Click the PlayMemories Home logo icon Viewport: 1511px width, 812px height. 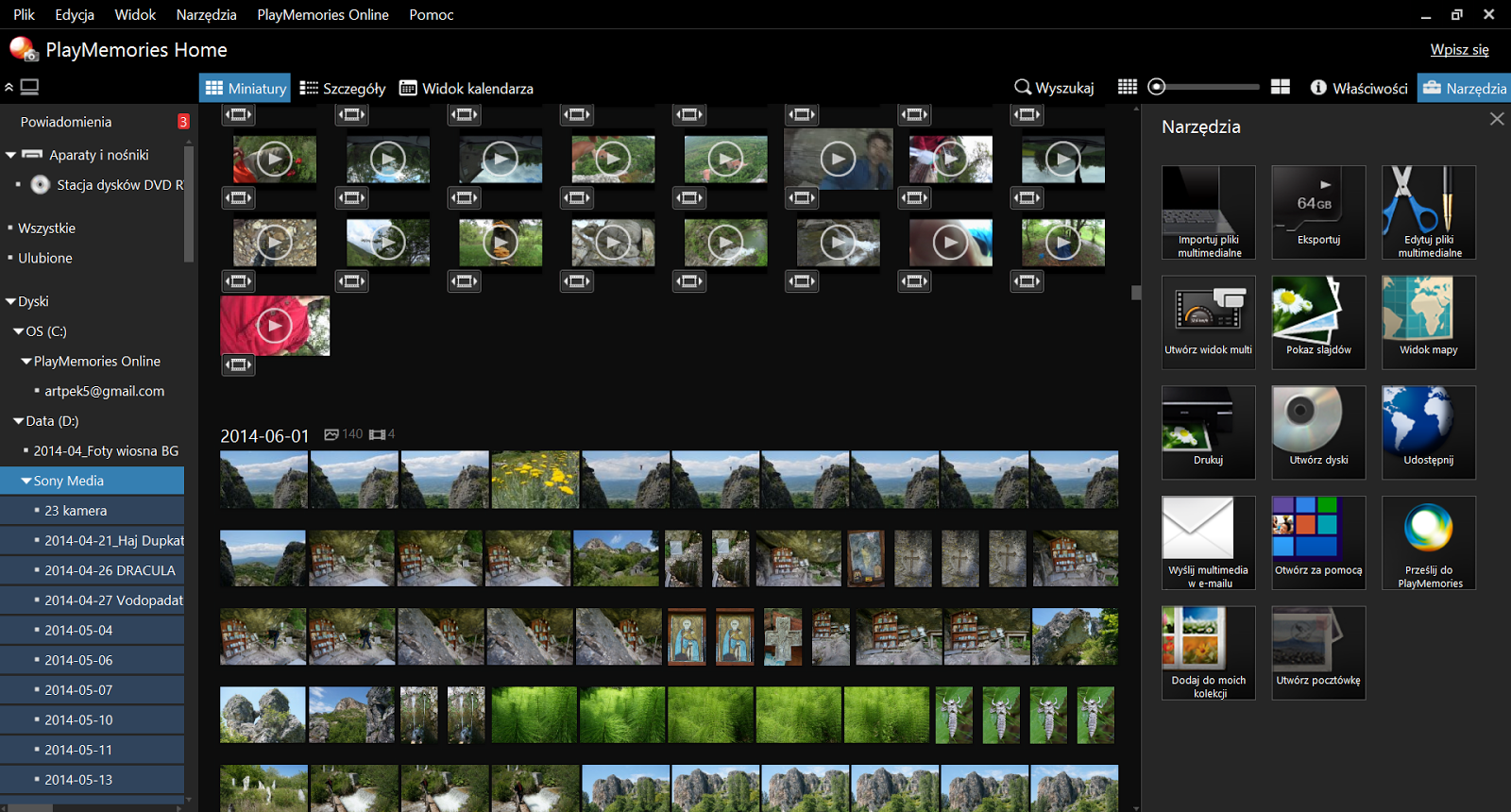pos(23,49)
